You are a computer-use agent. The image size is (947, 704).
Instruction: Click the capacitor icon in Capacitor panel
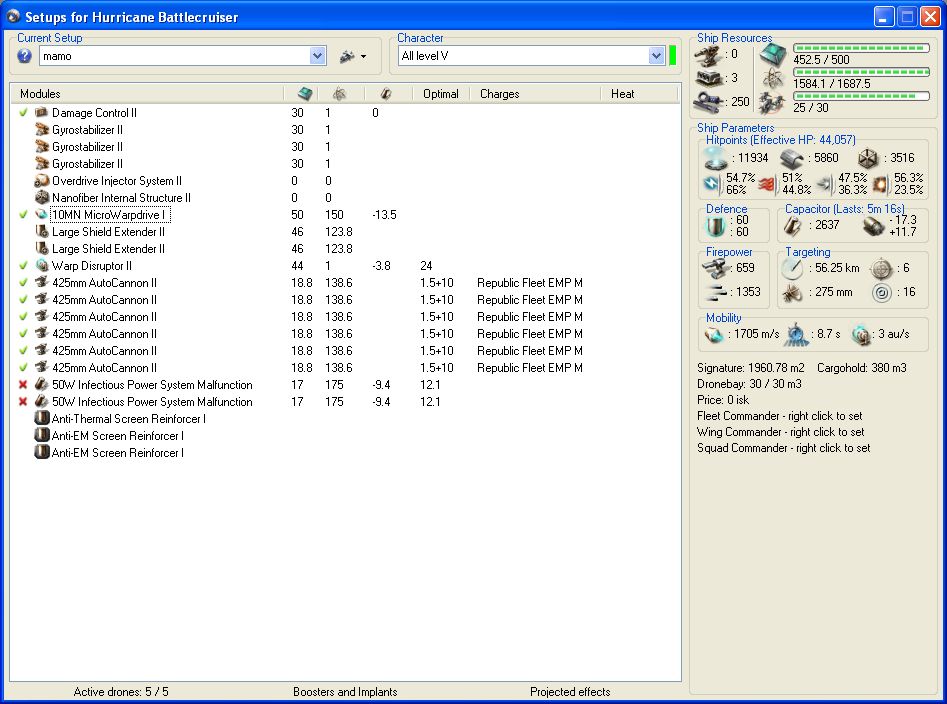coord(794,226)
